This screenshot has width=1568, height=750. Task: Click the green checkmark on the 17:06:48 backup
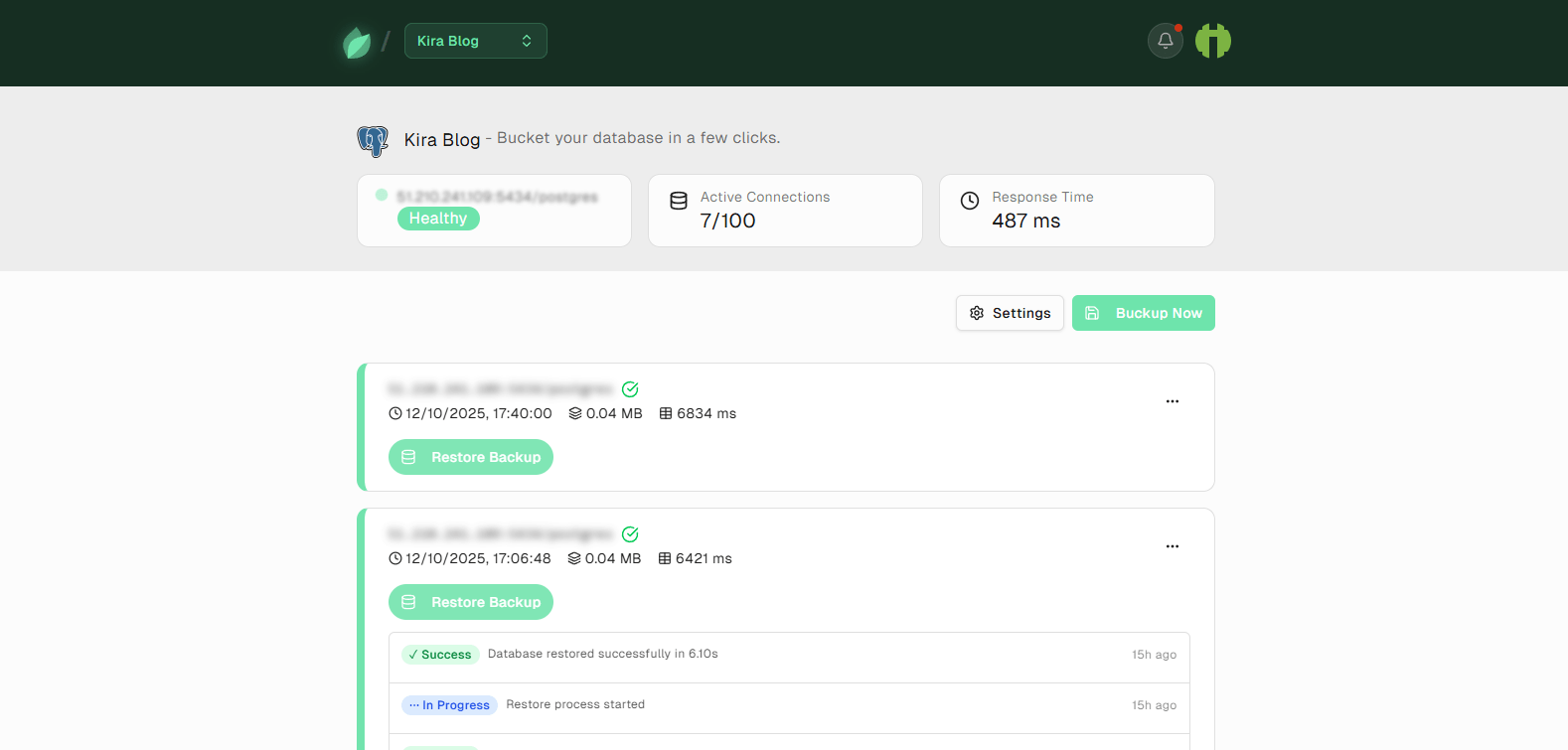click(x=630, y=534)
